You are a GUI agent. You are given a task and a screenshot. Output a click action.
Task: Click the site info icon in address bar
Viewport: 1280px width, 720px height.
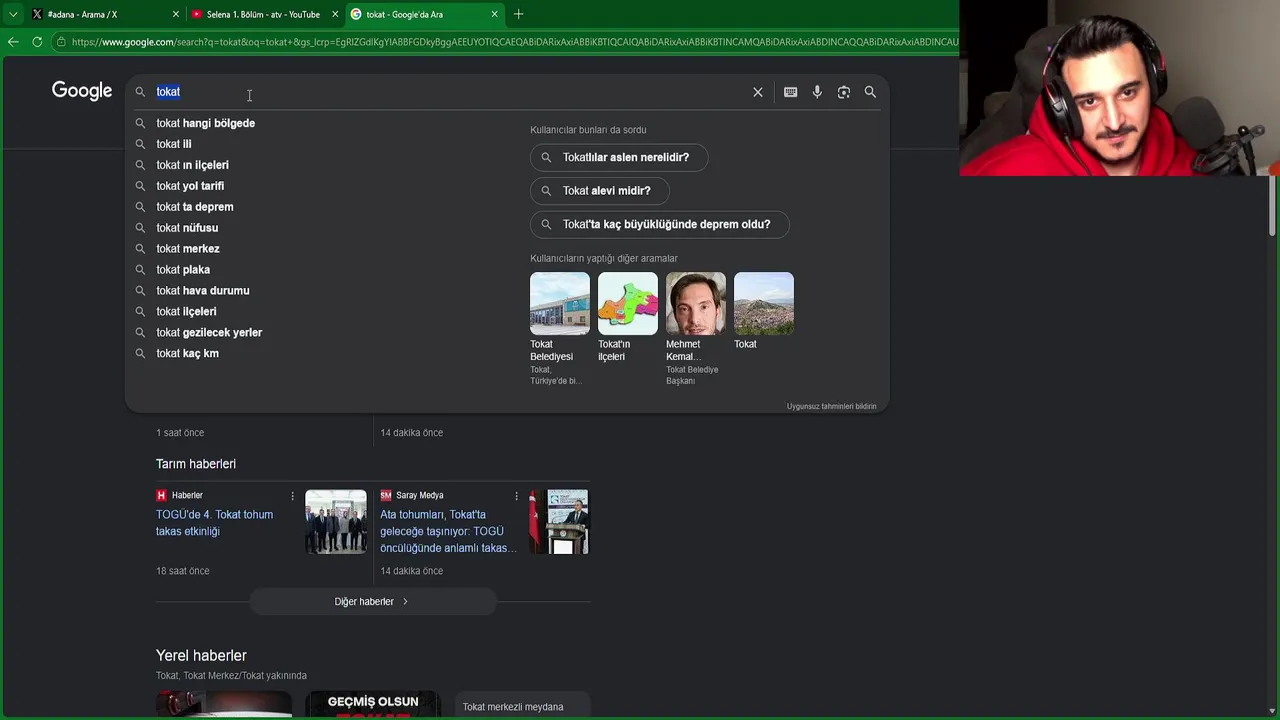pyautogui.click(x=61, y=42)
